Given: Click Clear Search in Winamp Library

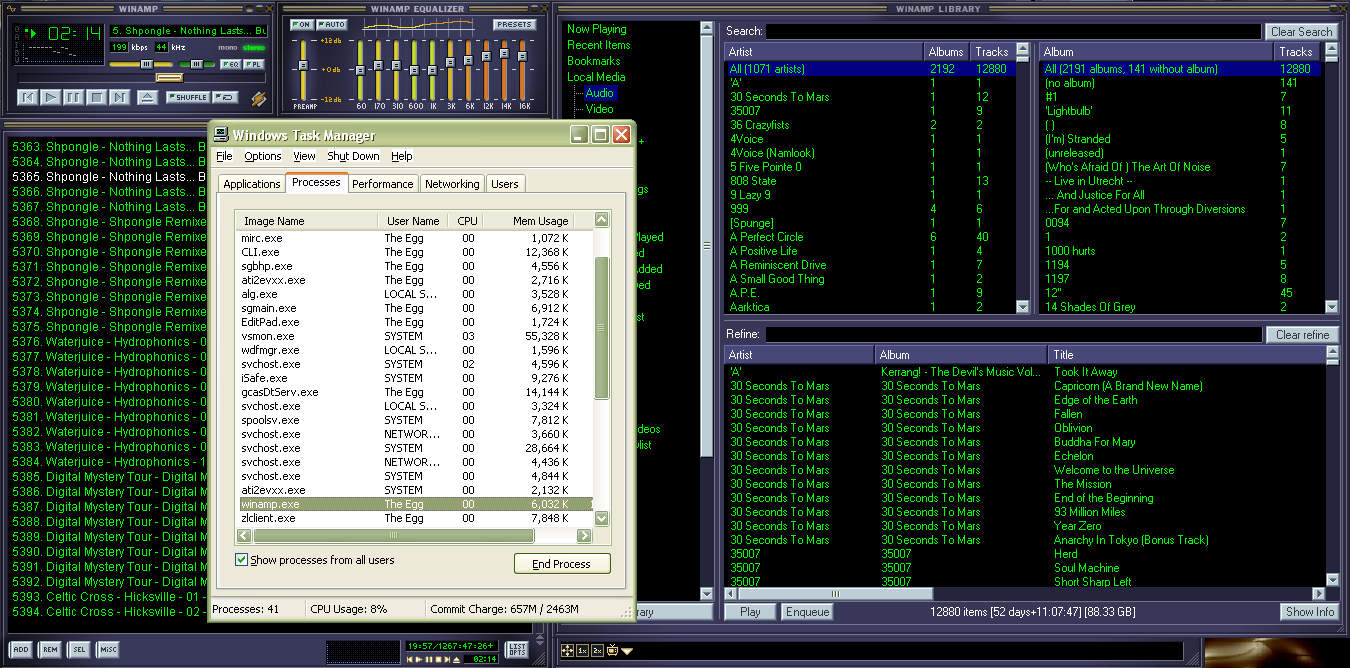Looking at the screenshot, I should 1301,31.
